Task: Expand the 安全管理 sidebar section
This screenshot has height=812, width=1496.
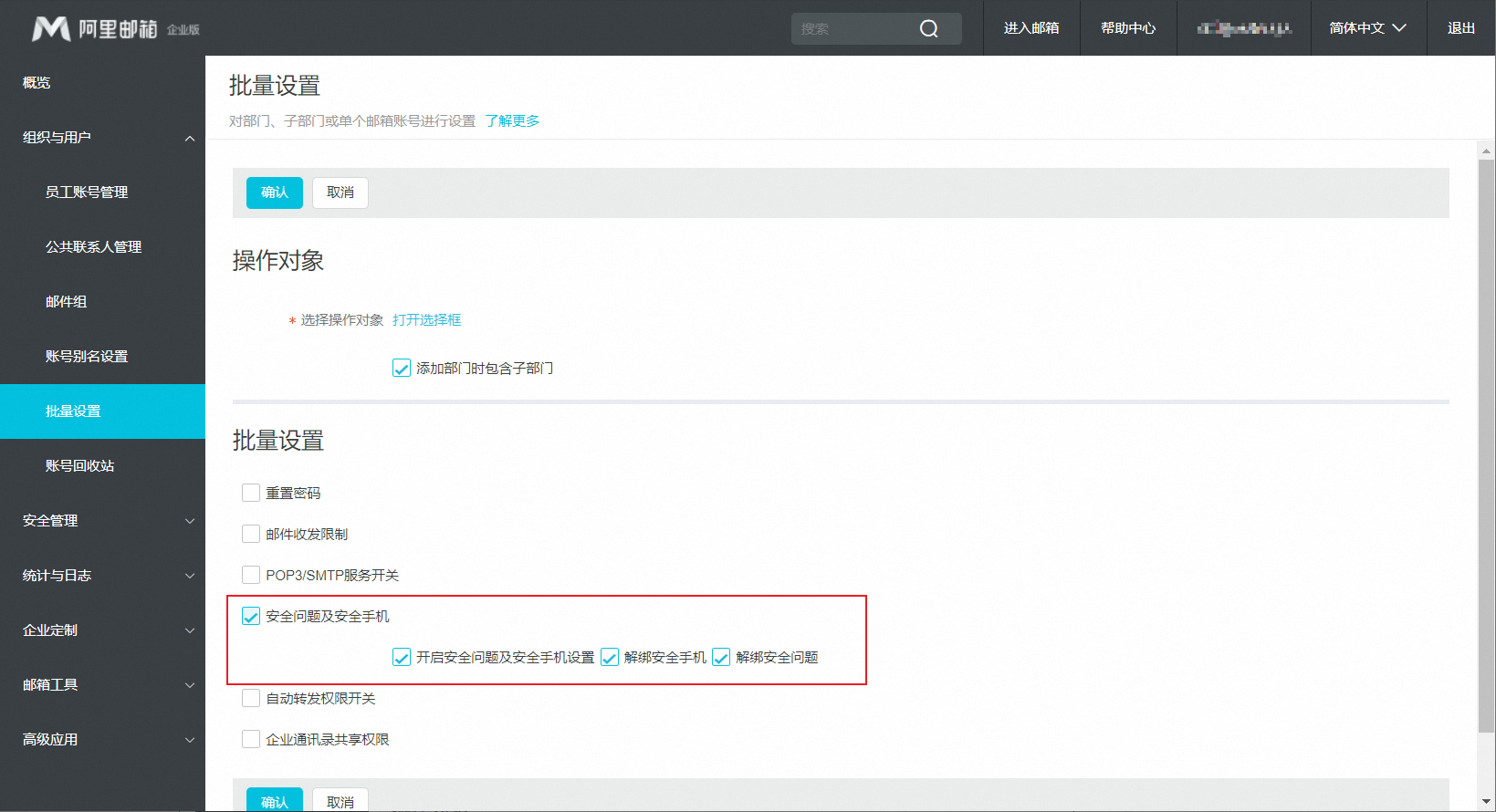Action: [102, 521]
